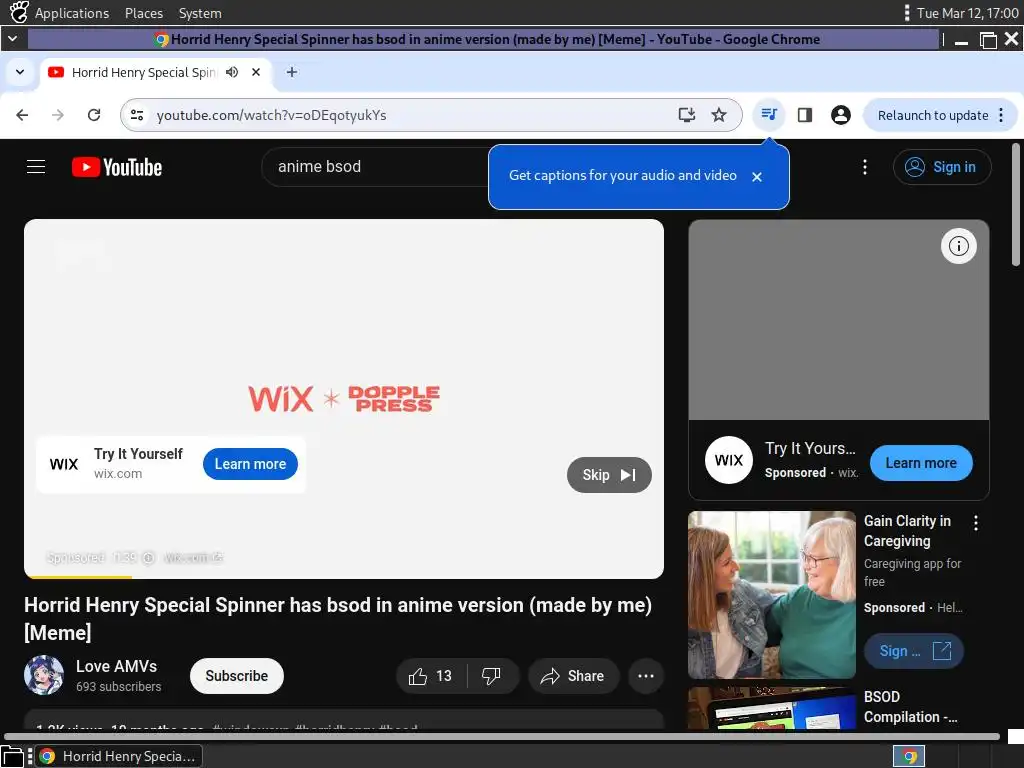The height and width of the screenshot is (768, 1024).
Task: View site information icon in address bar
Action: (x=136, y=115)
